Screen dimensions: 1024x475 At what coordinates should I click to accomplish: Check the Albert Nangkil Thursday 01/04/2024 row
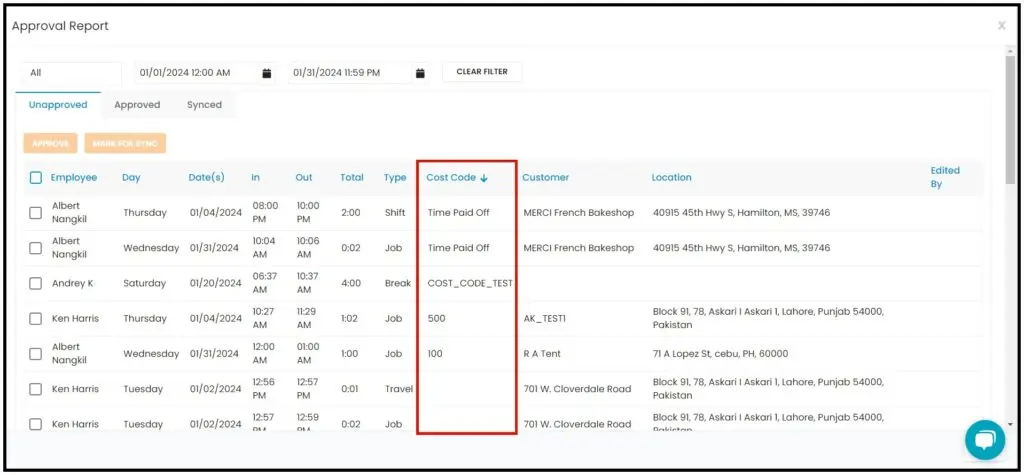[x=36, y=213]
